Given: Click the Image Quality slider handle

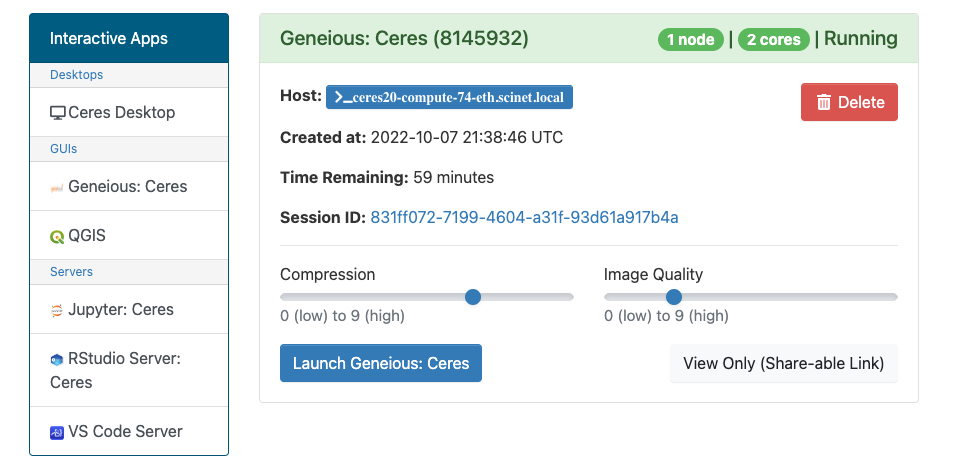Looking at the screenshot, I should pos(673,297).
